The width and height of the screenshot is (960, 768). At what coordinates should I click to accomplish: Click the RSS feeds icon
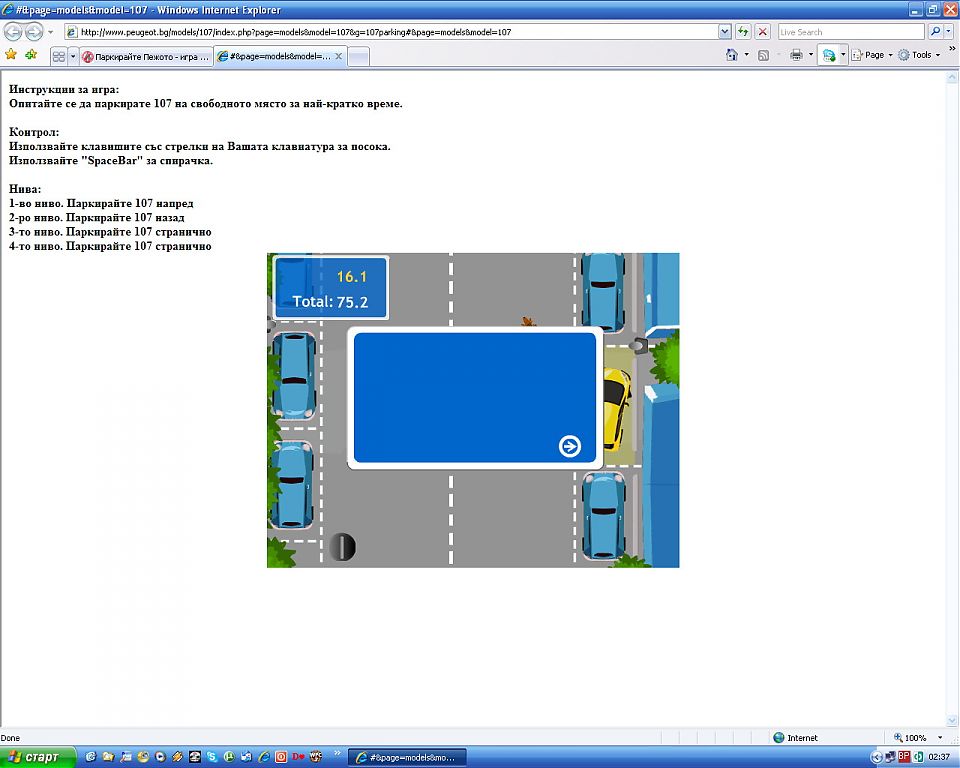(763, 55)
